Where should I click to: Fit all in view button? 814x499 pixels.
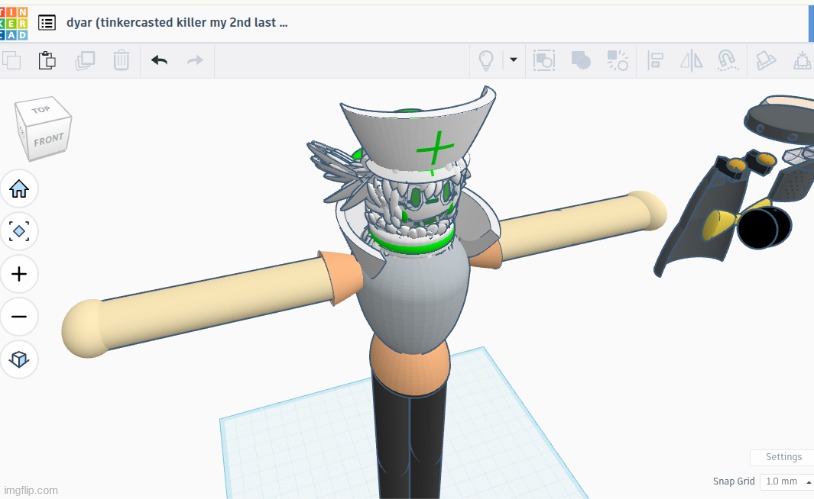point(19,231)
